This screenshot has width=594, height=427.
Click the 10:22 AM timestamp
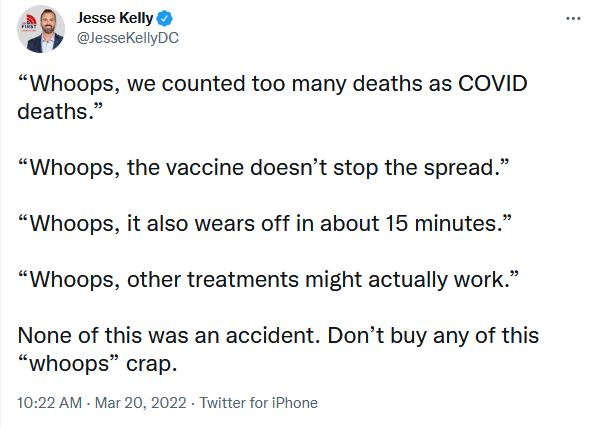(50, 403)
